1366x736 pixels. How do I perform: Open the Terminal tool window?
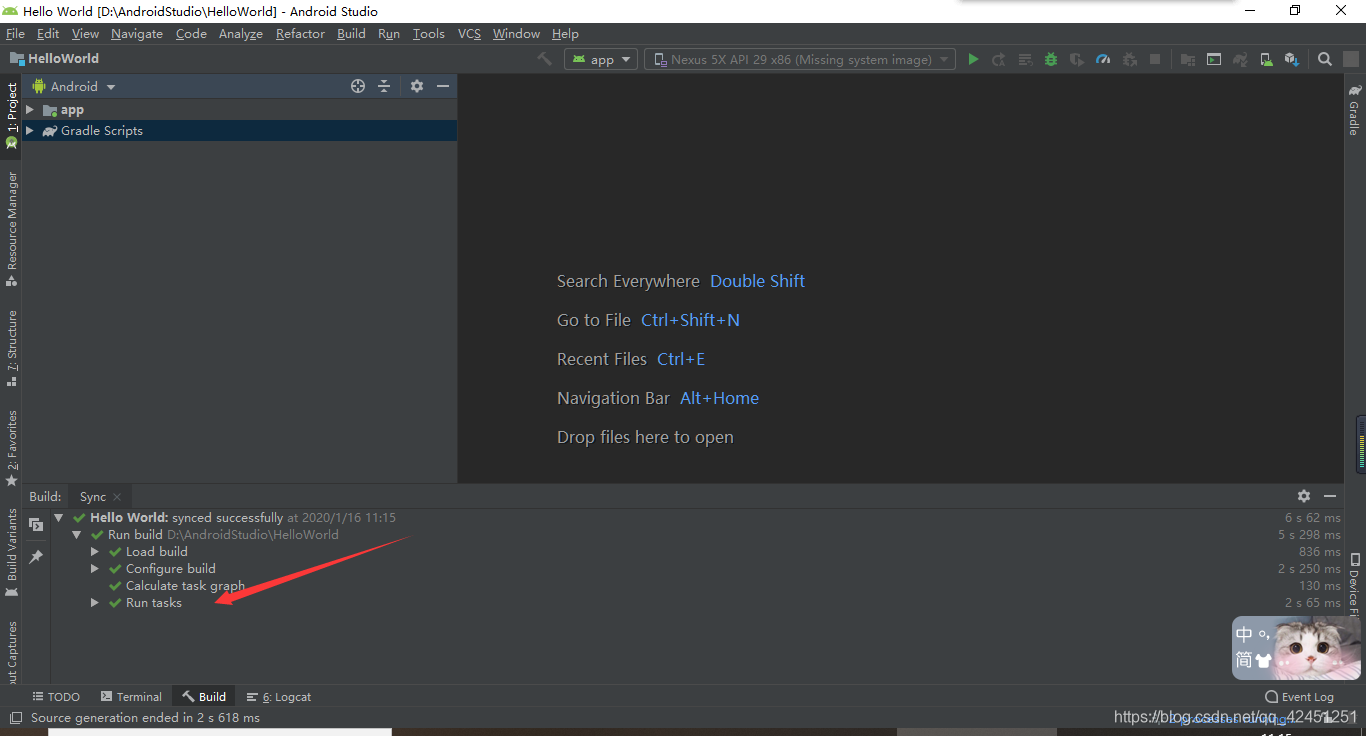(131, 697)
